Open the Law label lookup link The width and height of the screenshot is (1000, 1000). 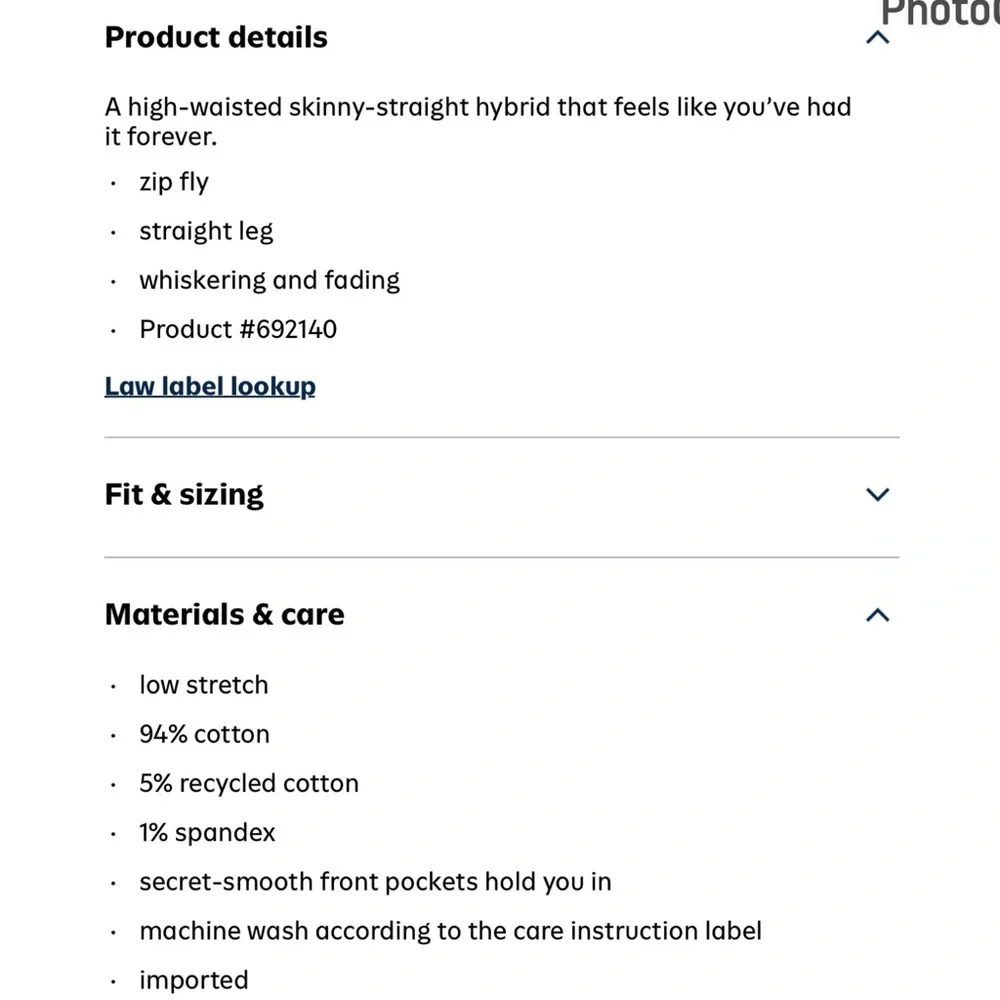(x=210, y=387)
